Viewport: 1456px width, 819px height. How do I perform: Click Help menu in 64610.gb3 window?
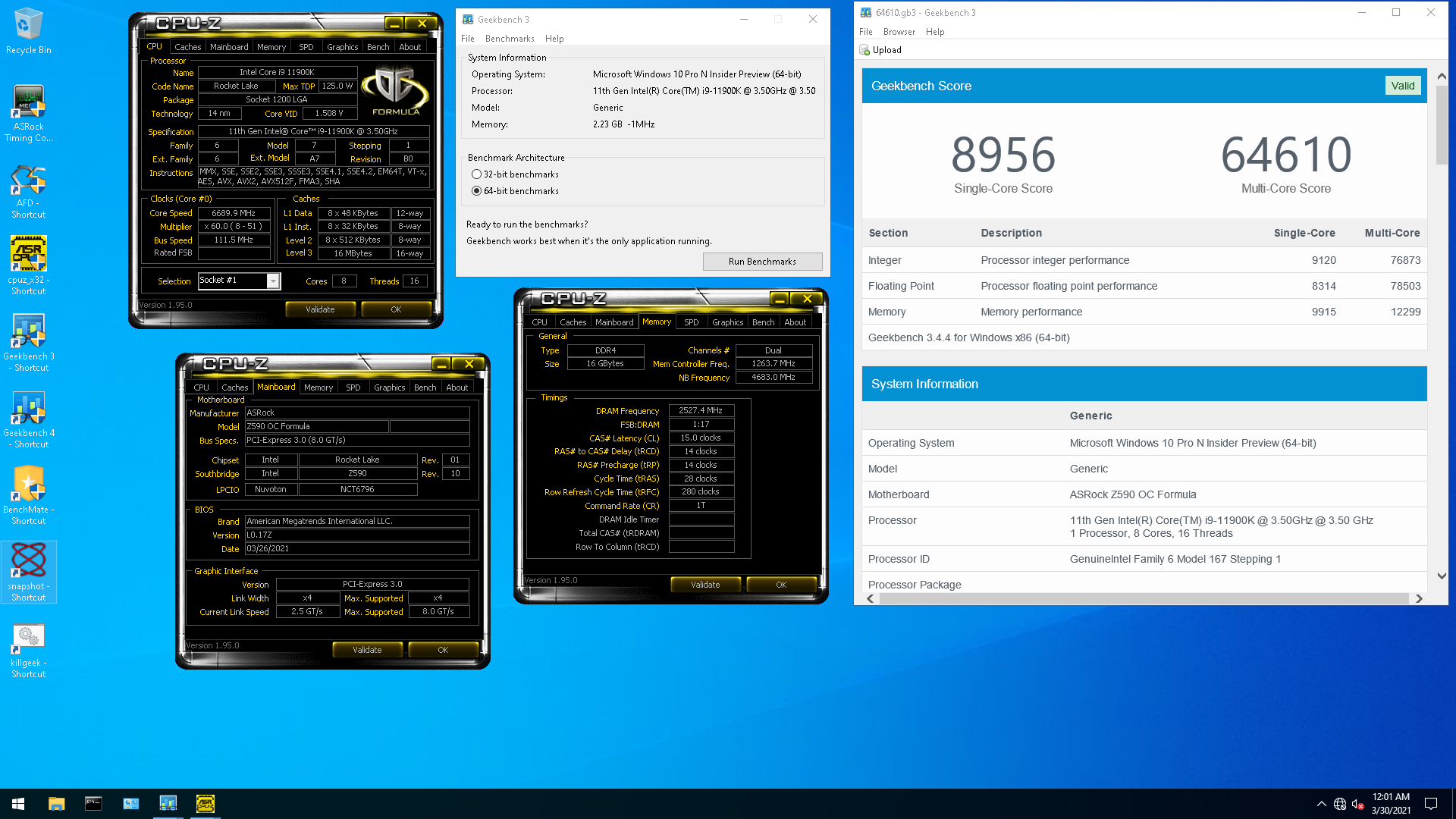(x=935, y=32)
